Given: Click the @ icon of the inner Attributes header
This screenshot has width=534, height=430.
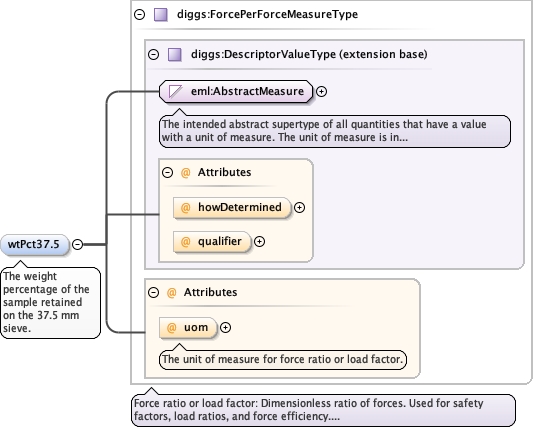Looking at the screenshot, I should 186,173.
